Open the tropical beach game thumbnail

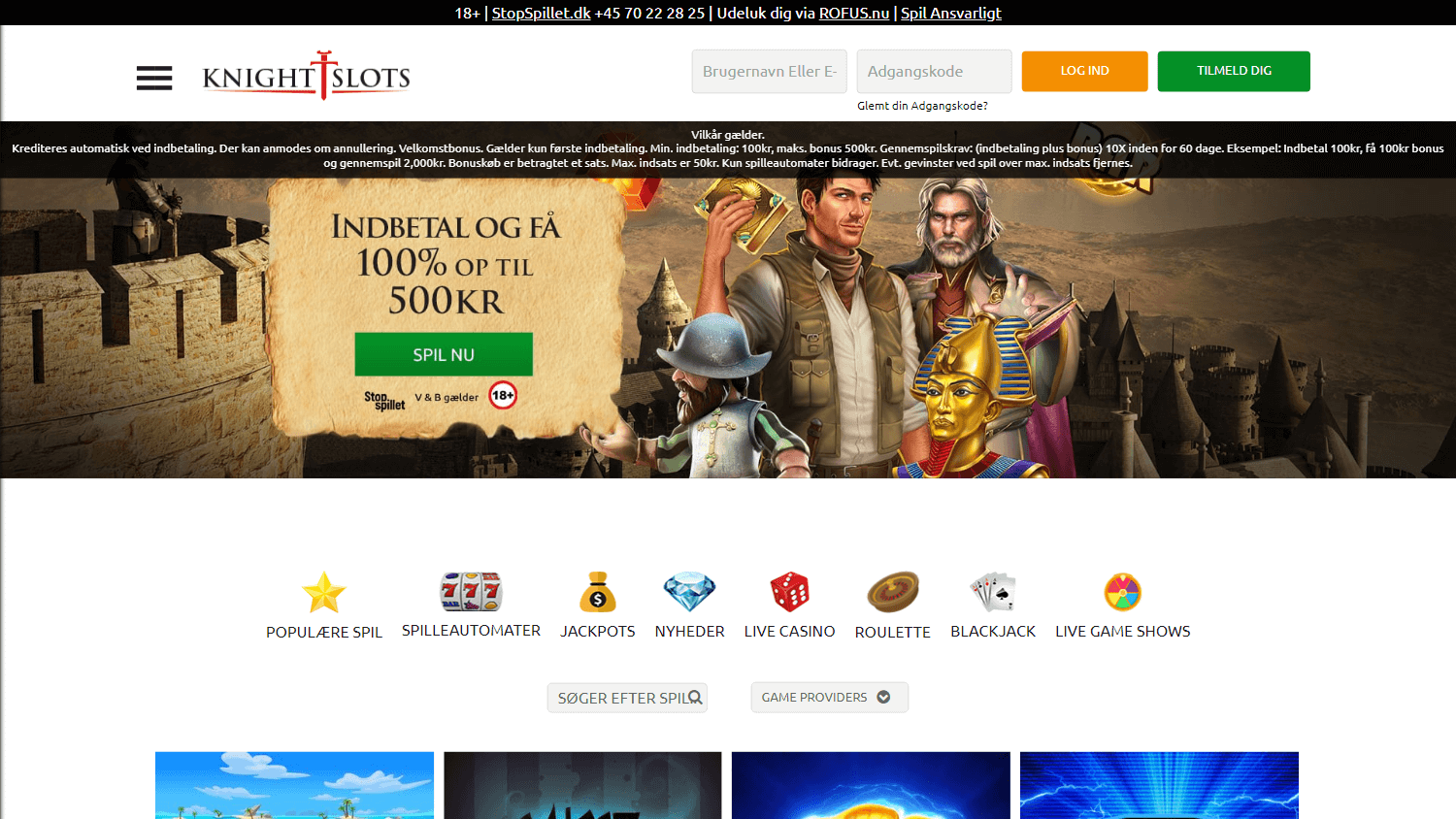[294, 785]
